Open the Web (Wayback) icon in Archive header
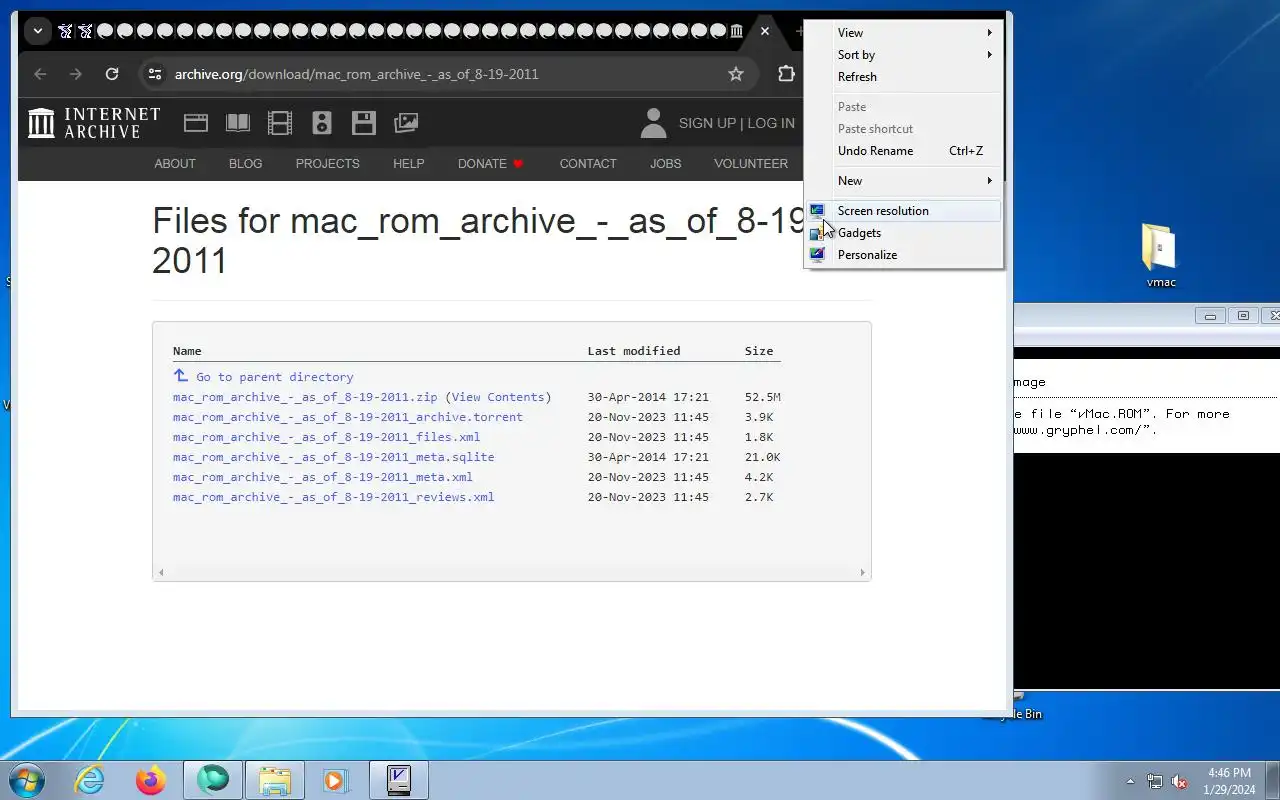1280x800 pixels. 196,123
